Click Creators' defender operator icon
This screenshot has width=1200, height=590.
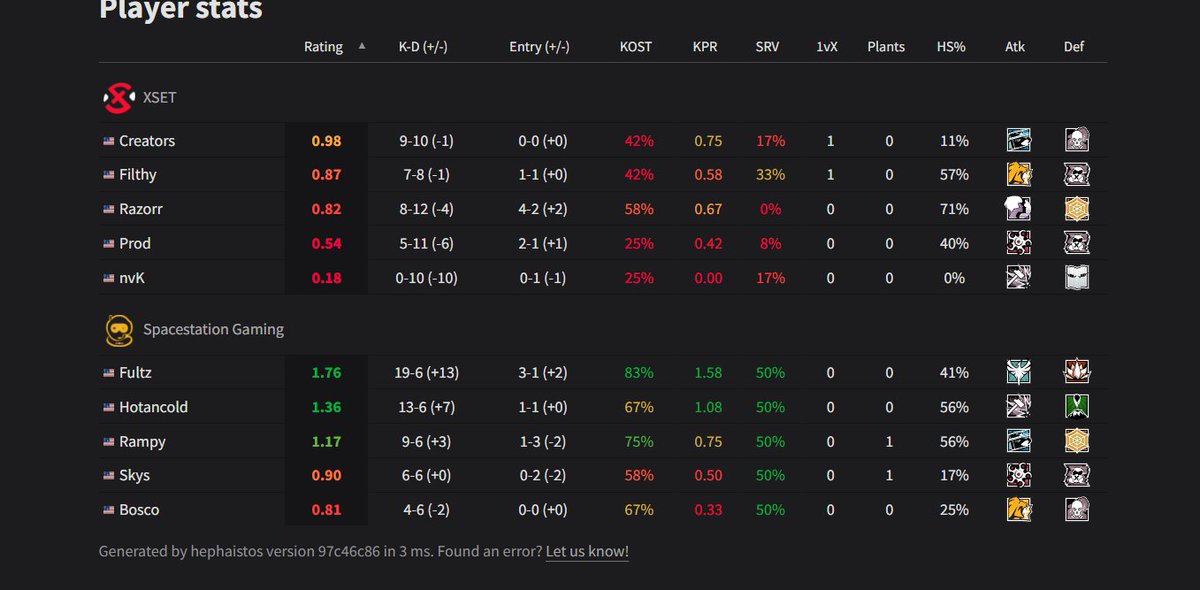pos(1076,140)
